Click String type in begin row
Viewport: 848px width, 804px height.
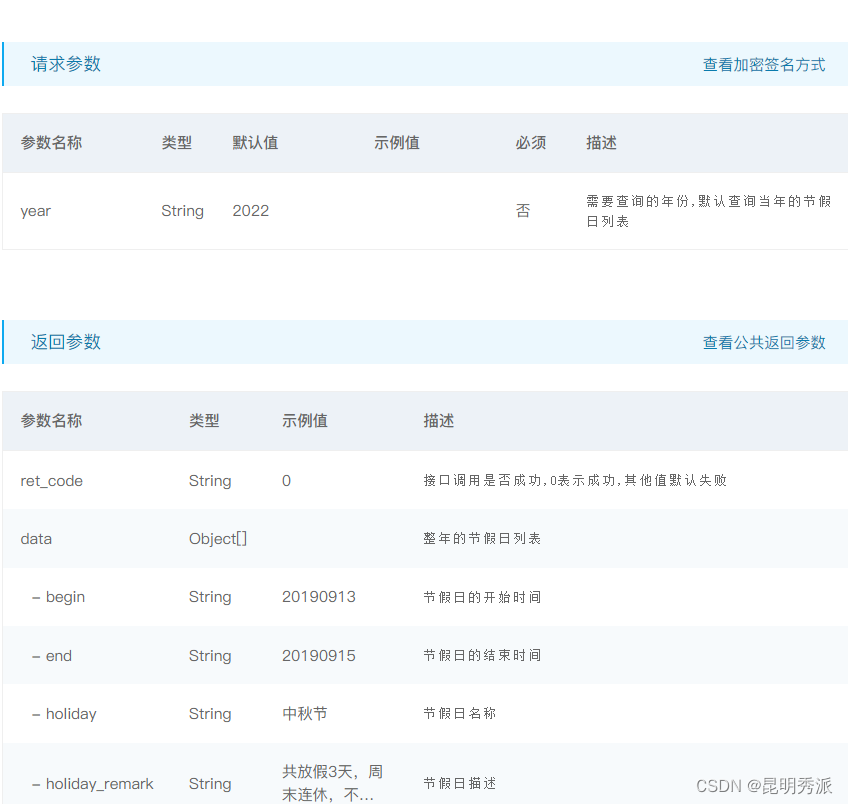[210, 597]
